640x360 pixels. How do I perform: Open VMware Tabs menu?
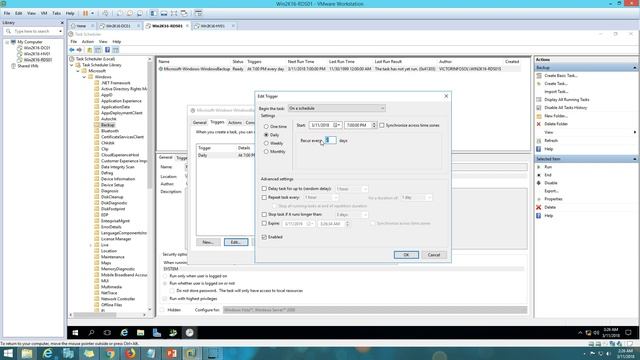tap(56, 13)
